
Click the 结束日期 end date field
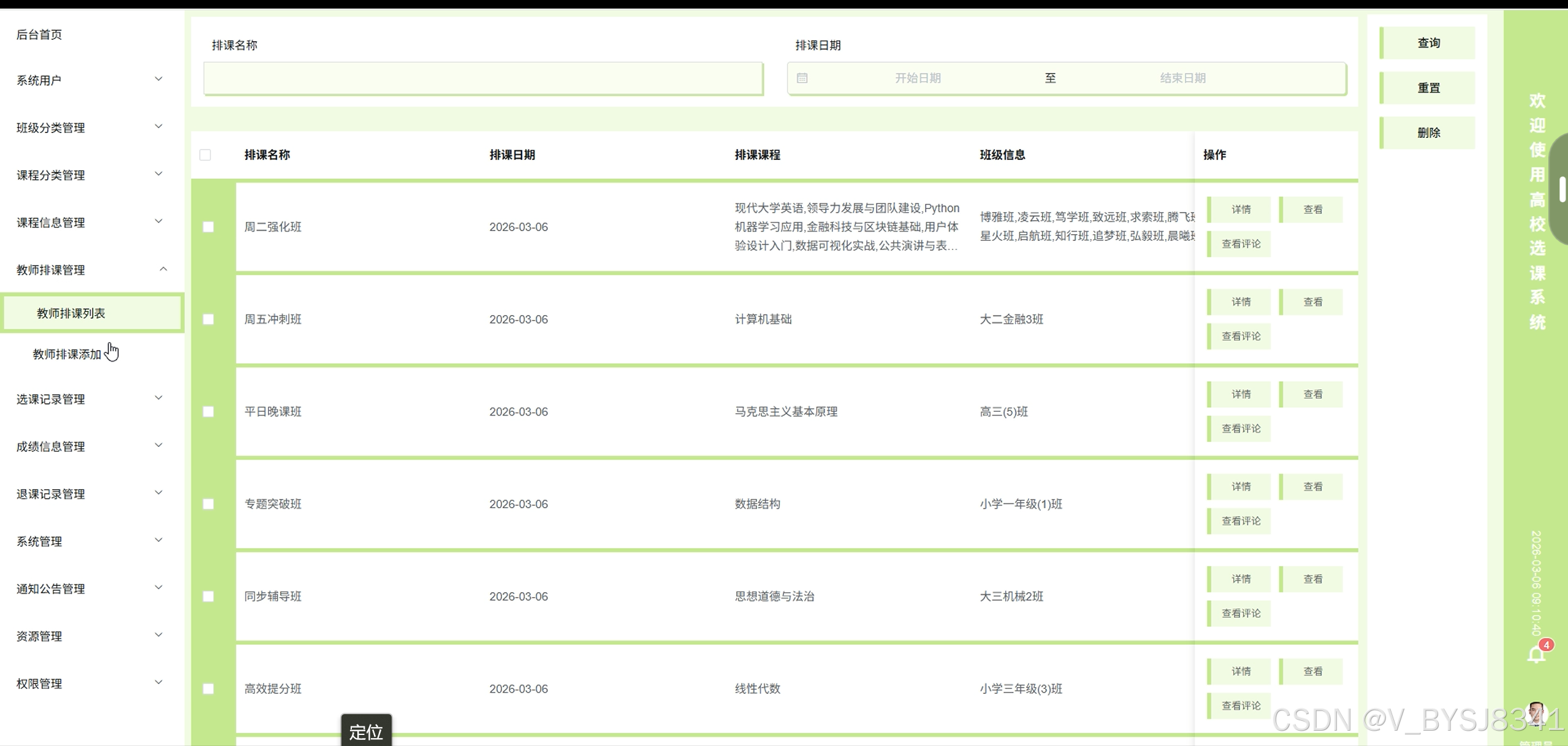click(x=1182, y=78)
